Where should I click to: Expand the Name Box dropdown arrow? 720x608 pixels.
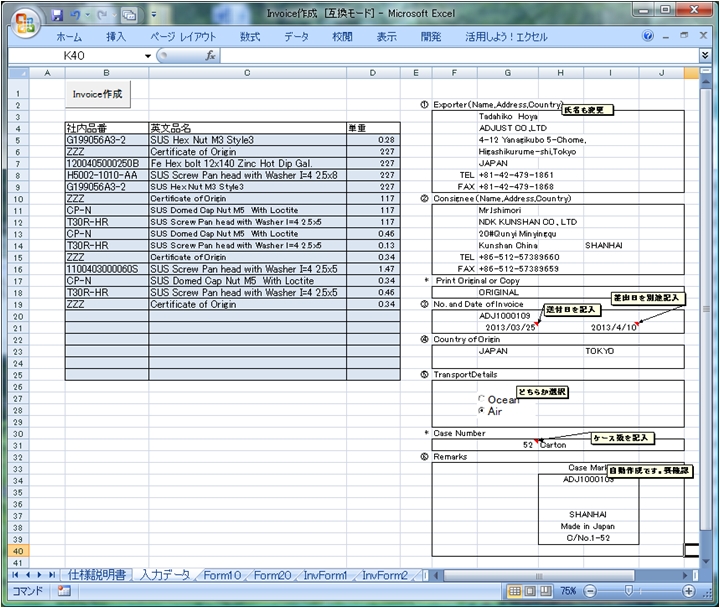(148, 56)
